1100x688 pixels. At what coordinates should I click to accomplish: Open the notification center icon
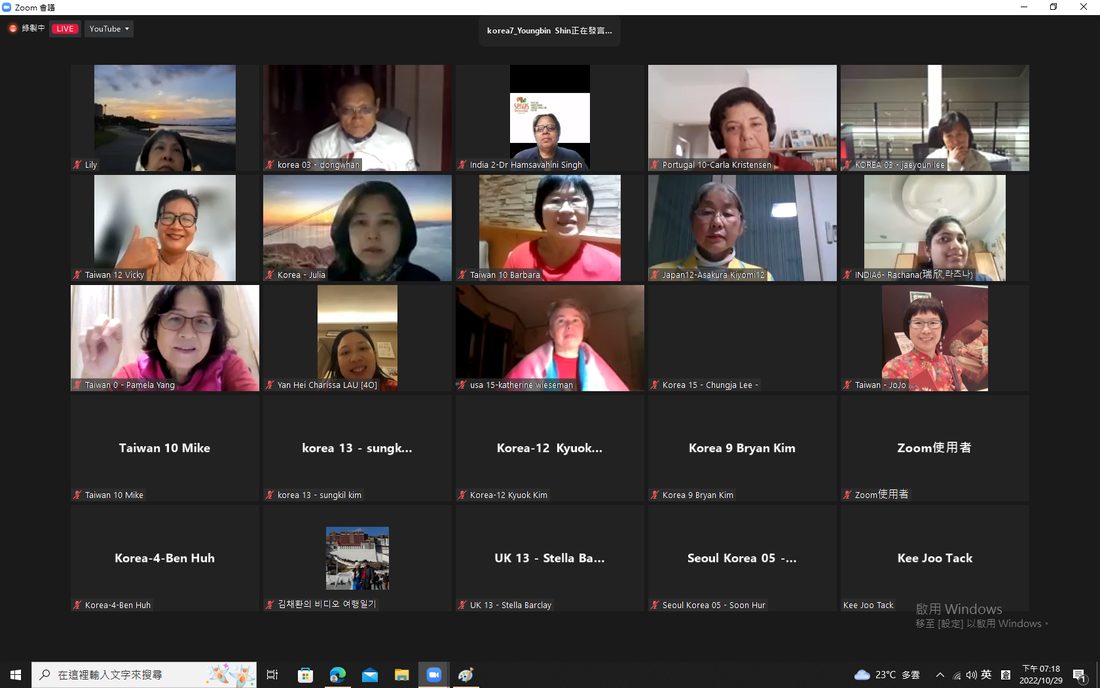[x=1080, y=675]
